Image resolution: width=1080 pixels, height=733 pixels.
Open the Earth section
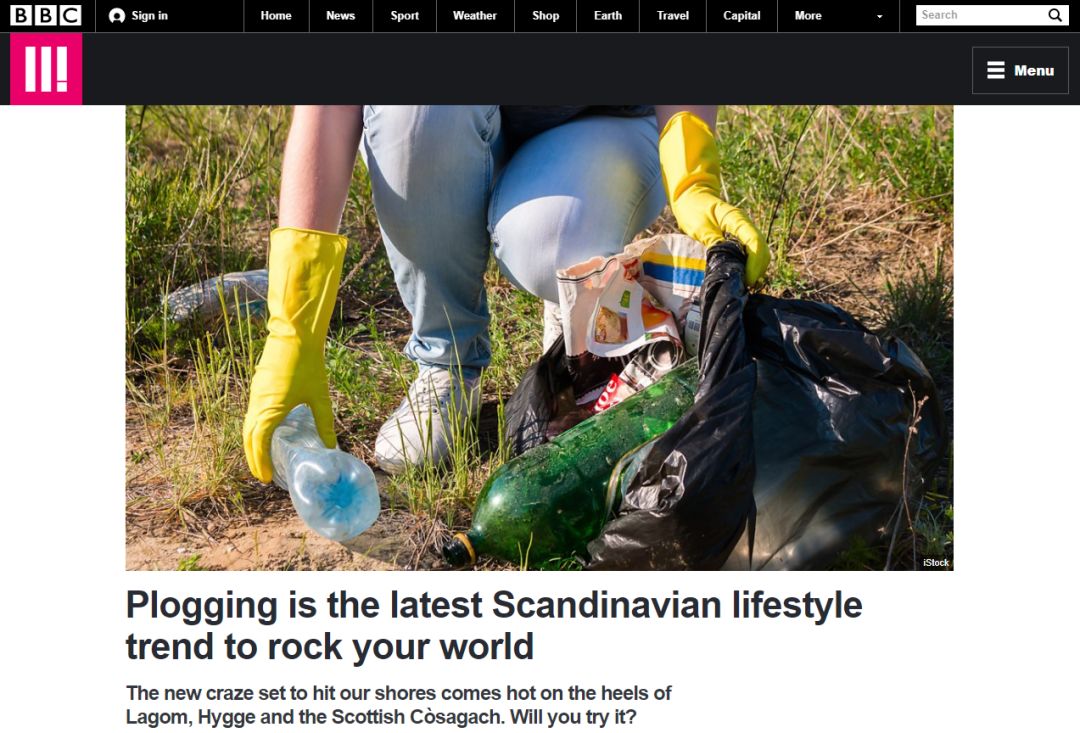(608, 15)
